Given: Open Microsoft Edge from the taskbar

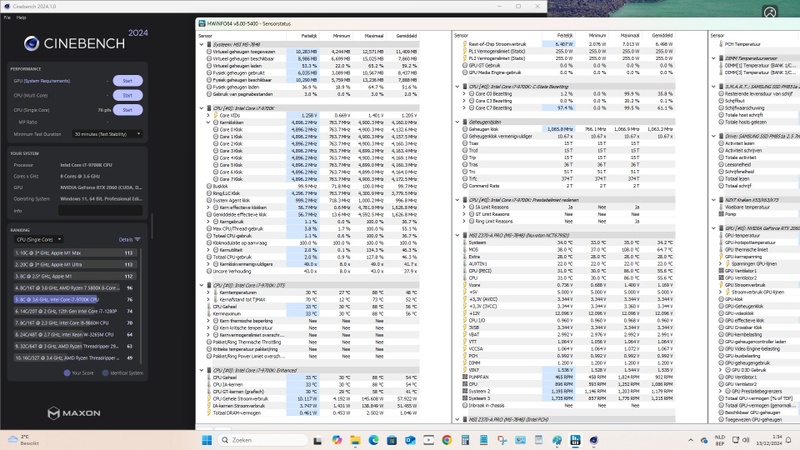Looking at the screenshot, I should coord(373,440).
